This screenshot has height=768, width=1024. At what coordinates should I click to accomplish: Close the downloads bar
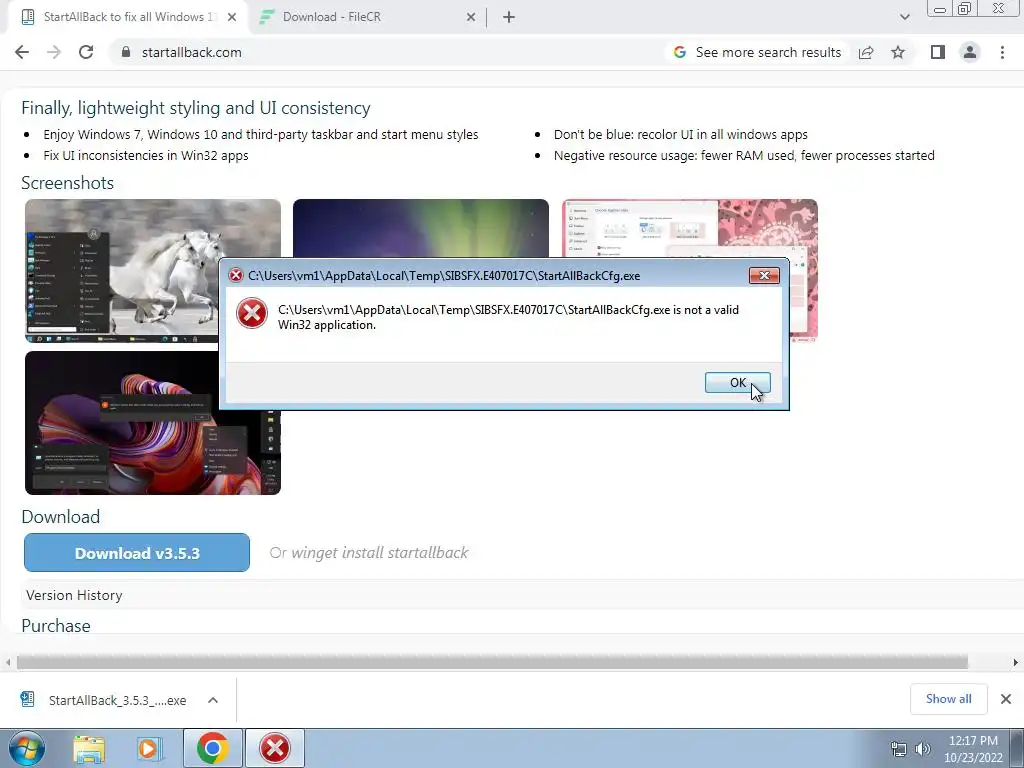point(1006,699)
